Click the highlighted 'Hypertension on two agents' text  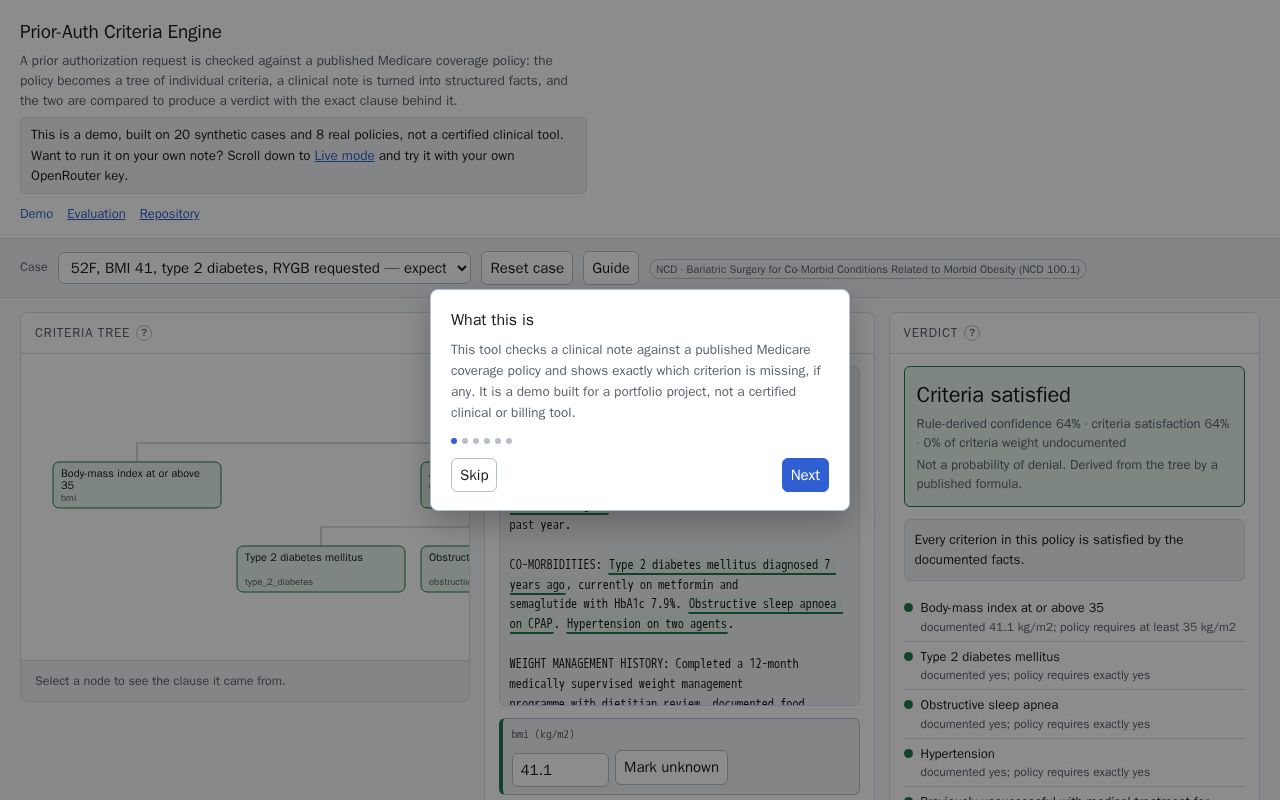tap(648, 624)
